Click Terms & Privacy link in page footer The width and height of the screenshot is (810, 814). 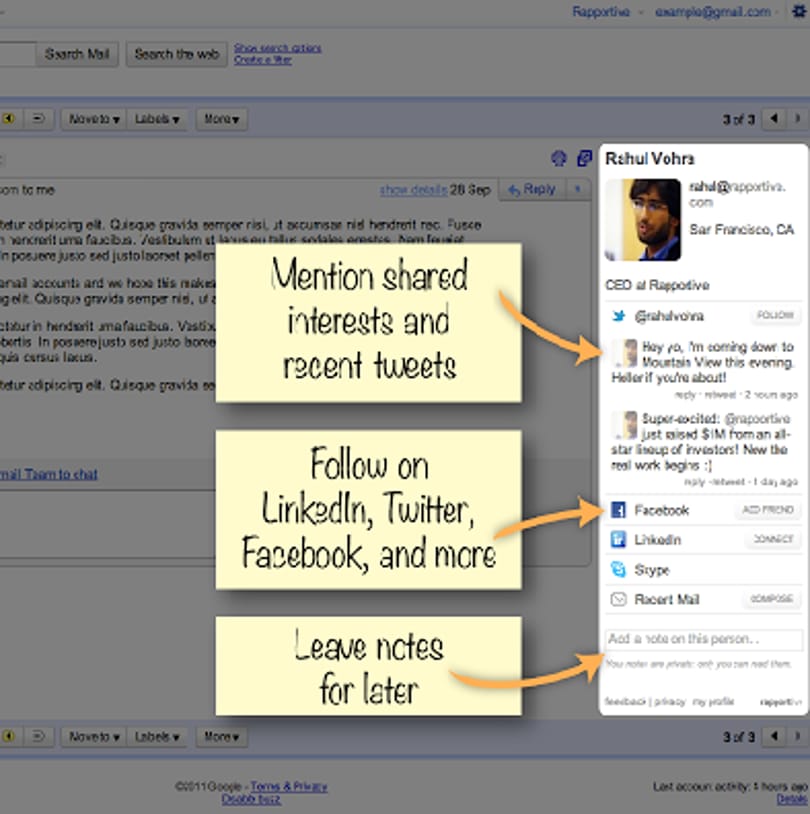(289, 786)
